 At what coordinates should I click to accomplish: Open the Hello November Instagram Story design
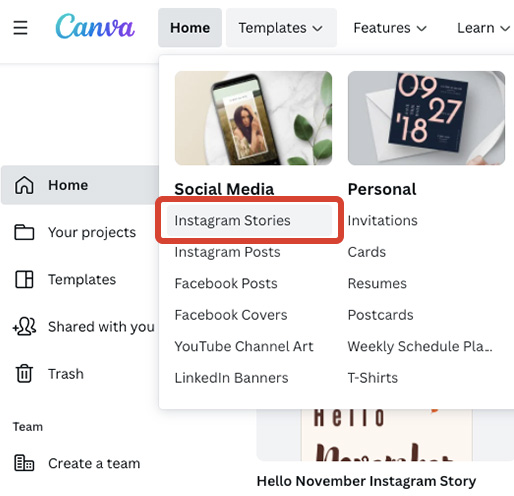tap(366, 481)
